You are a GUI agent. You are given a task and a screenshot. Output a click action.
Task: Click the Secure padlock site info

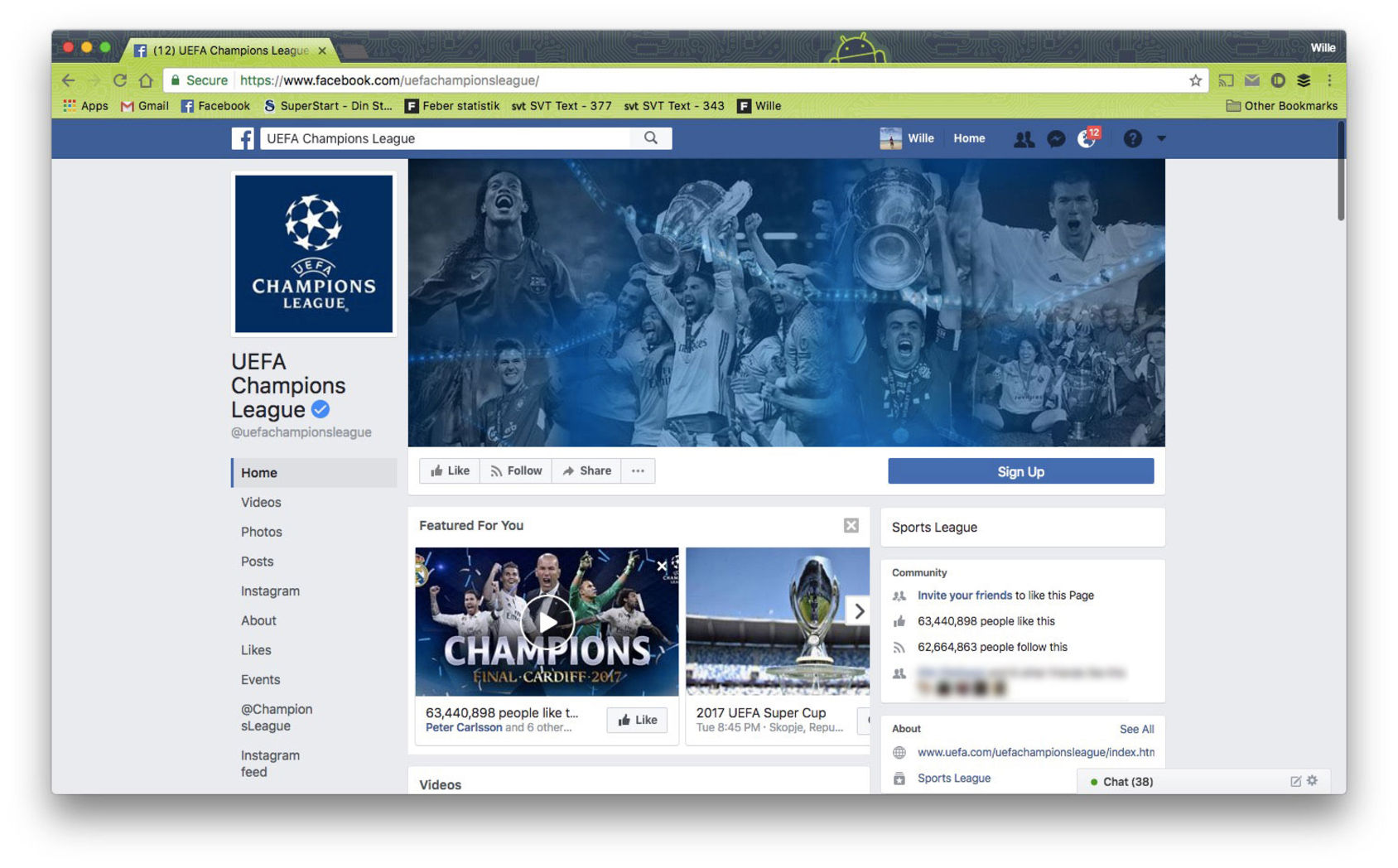199,80
